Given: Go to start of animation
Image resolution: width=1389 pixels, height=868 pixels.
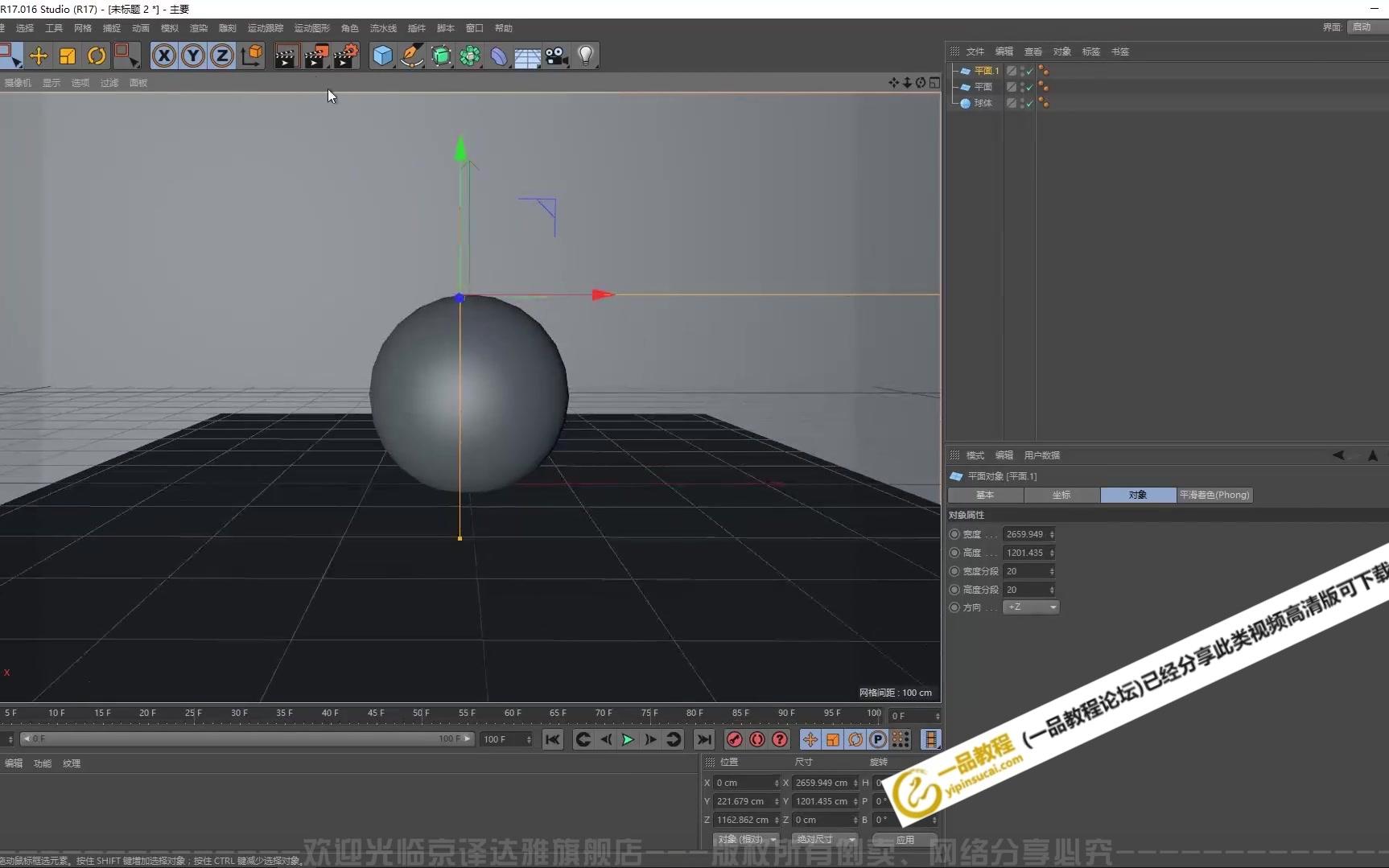Looking at the screenshot, I should point(553,739).
